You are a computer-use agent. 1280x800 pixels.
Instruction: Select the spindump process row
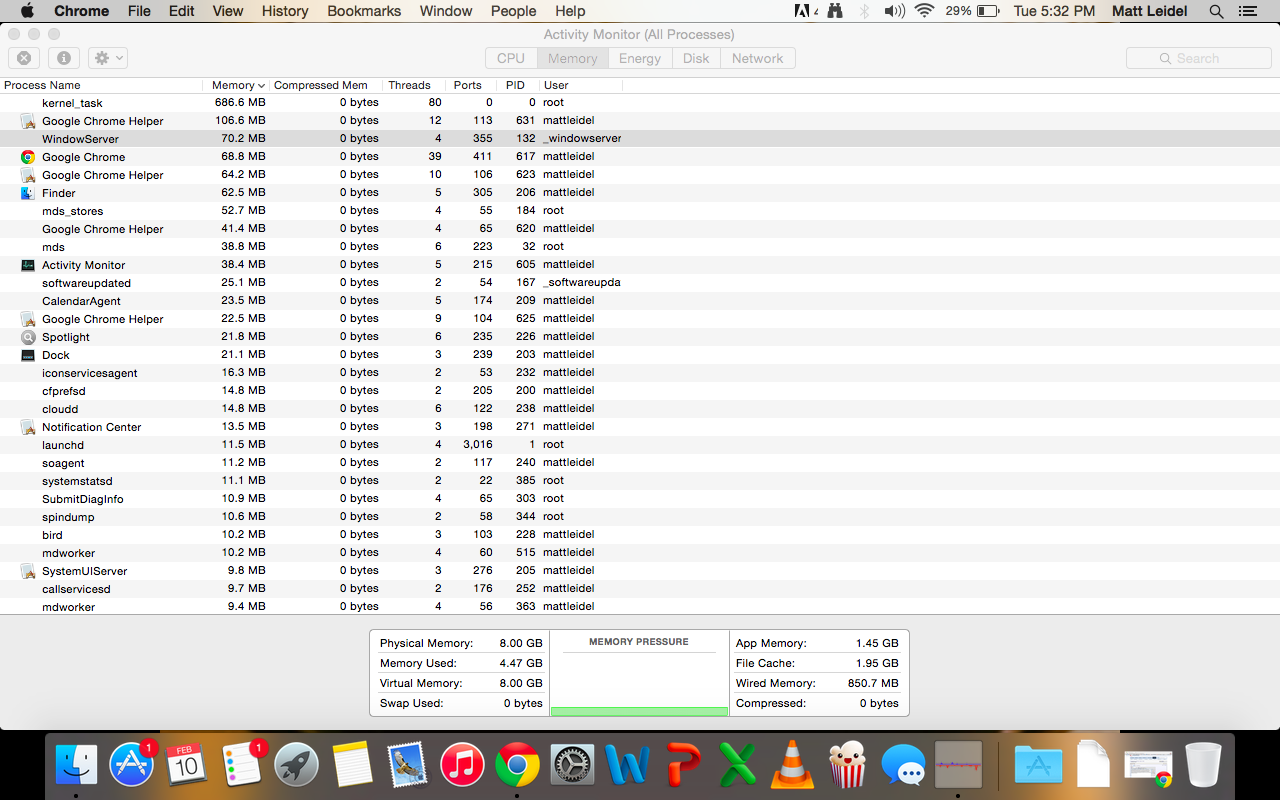[640, 517]
